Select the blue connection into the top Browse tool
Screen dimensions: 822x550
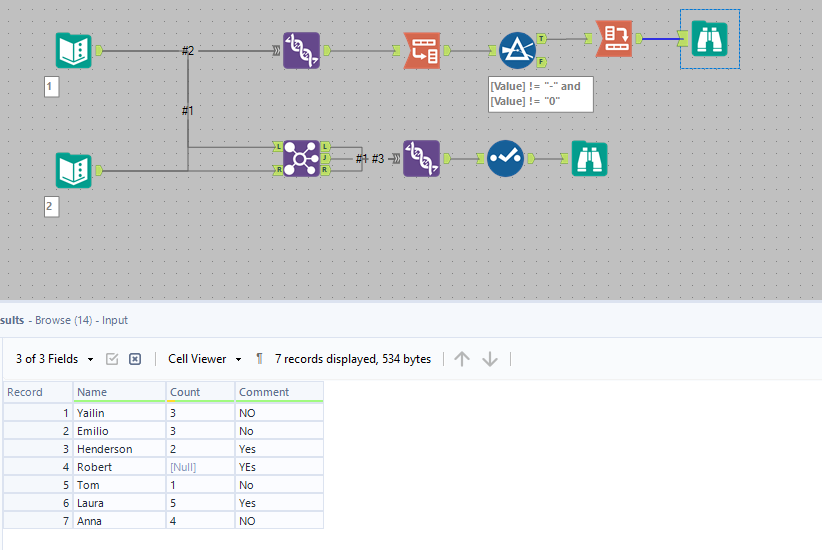pos(660,39)
